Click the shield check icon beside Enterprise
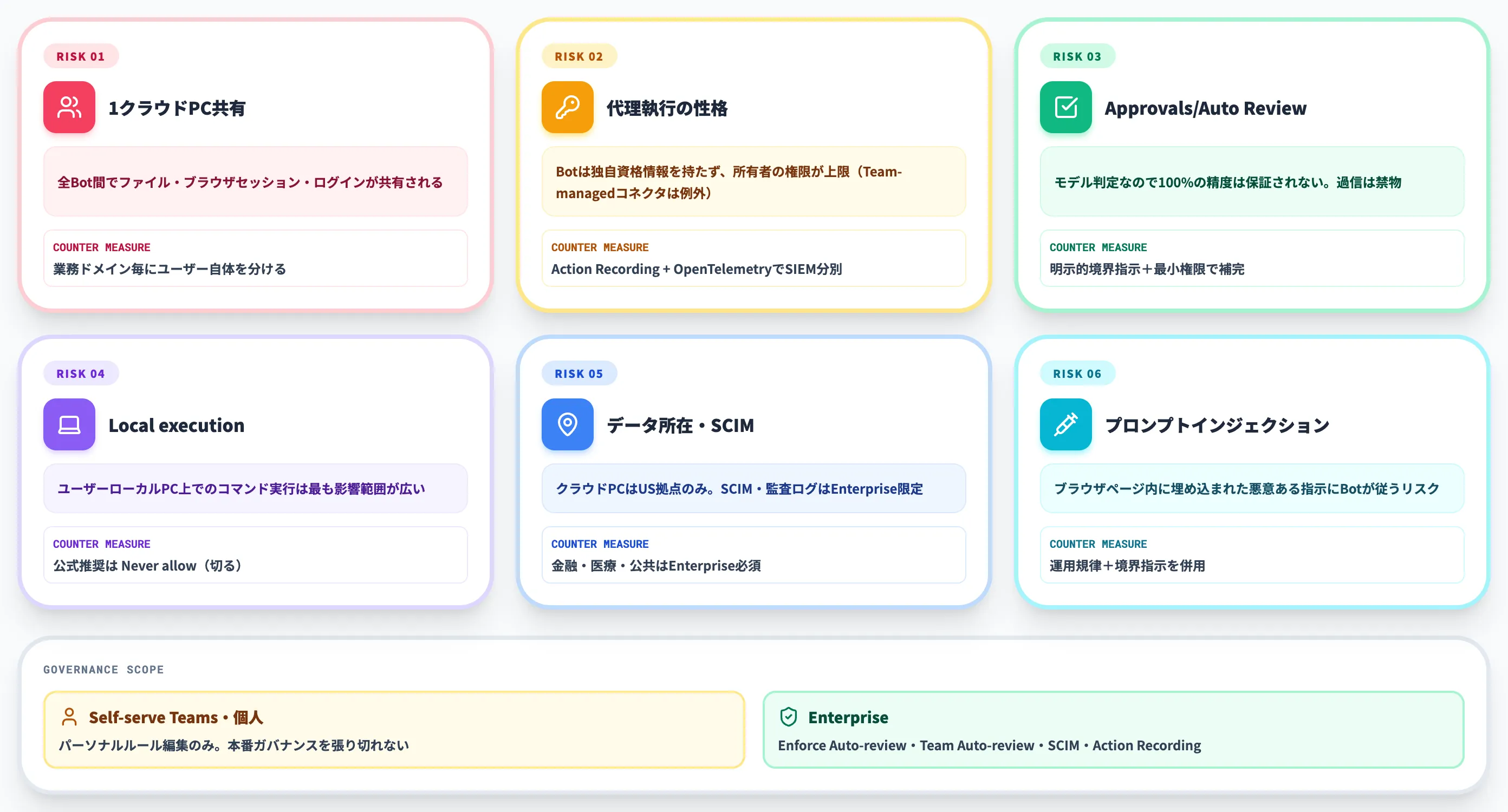This screenshot has width=1508, height=812. coord(789,717)
